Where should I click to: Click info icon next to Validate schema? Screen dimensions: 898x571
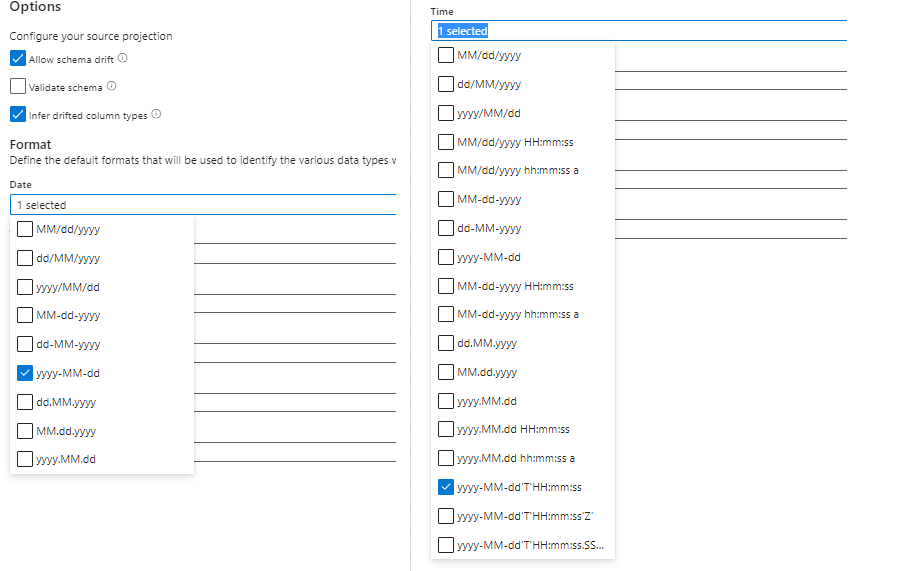[111, 86]
